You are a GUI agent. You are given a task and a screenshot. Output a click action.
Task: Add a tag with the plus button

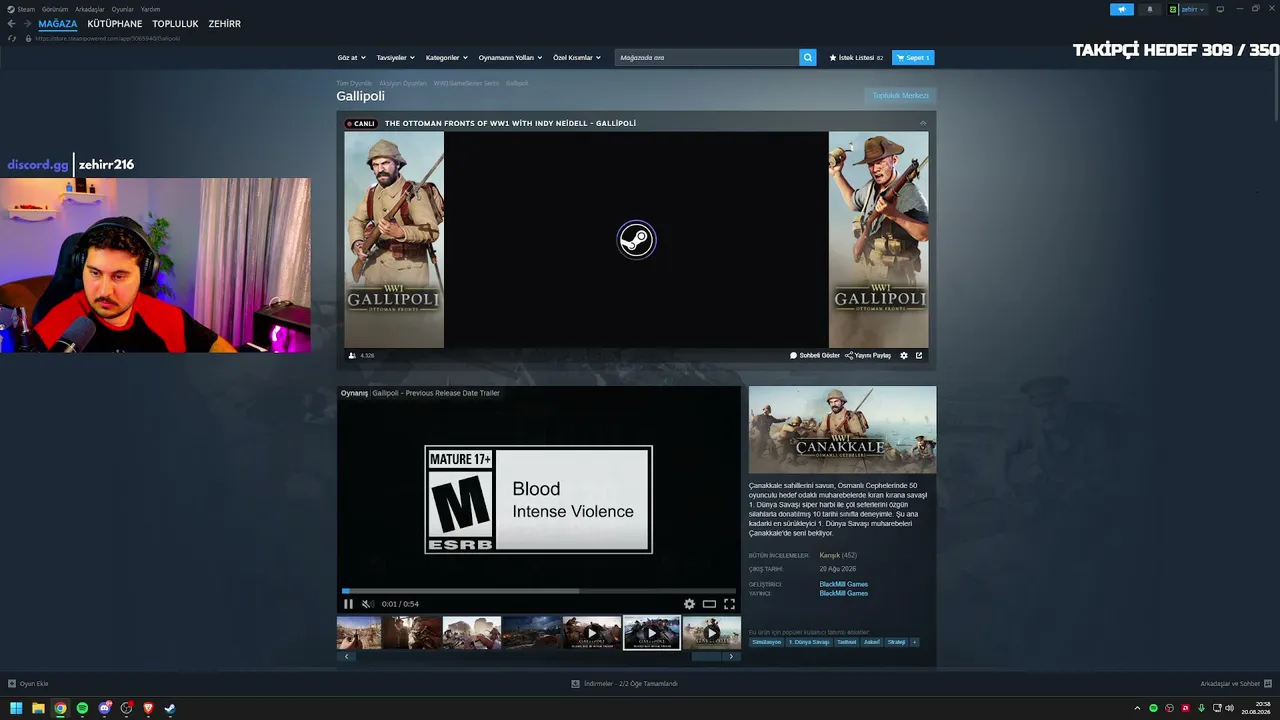pyautogui.click(x=914, y=642)
